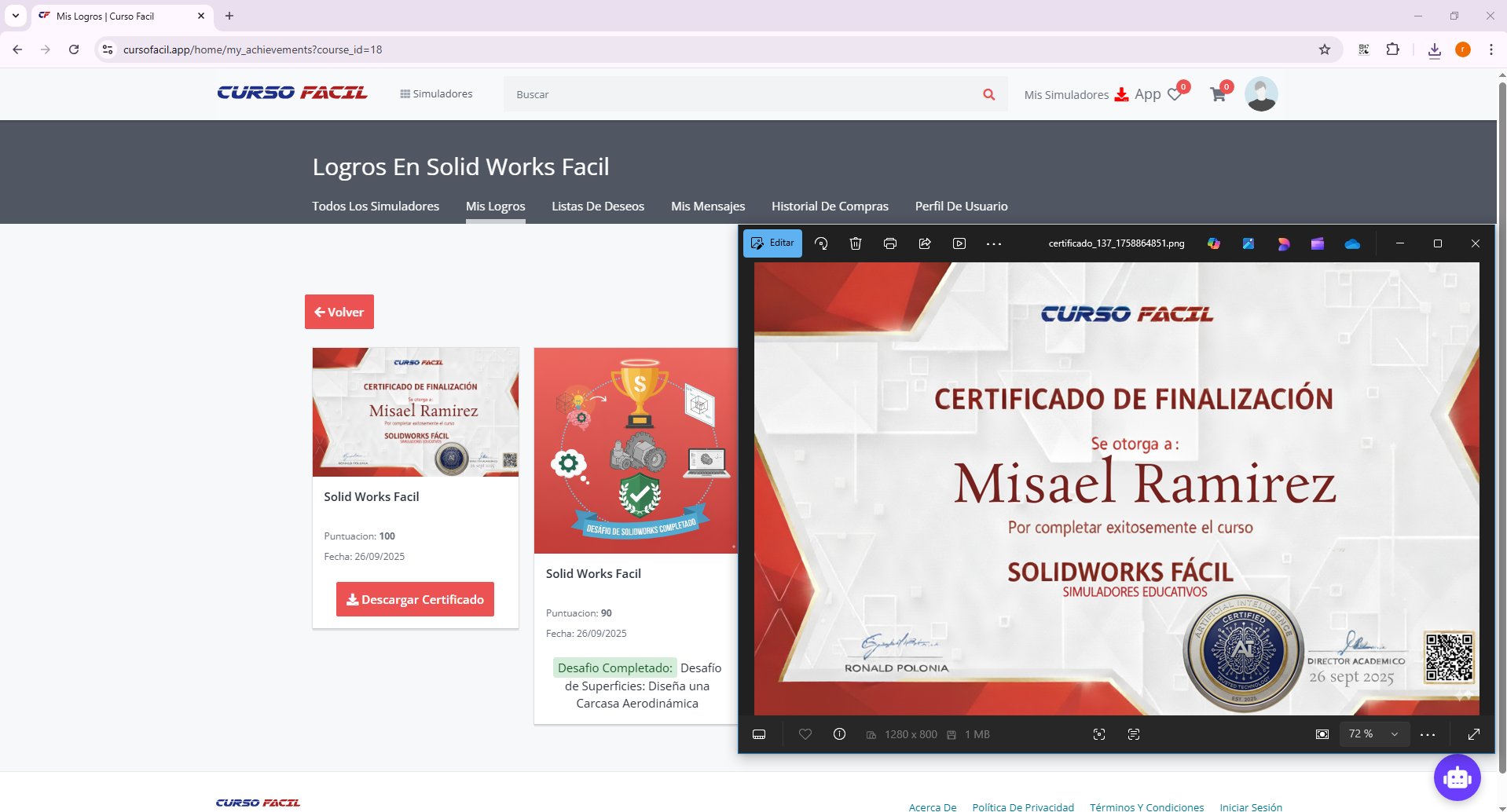Open the user avatar menu on the site

(1261, 94)
